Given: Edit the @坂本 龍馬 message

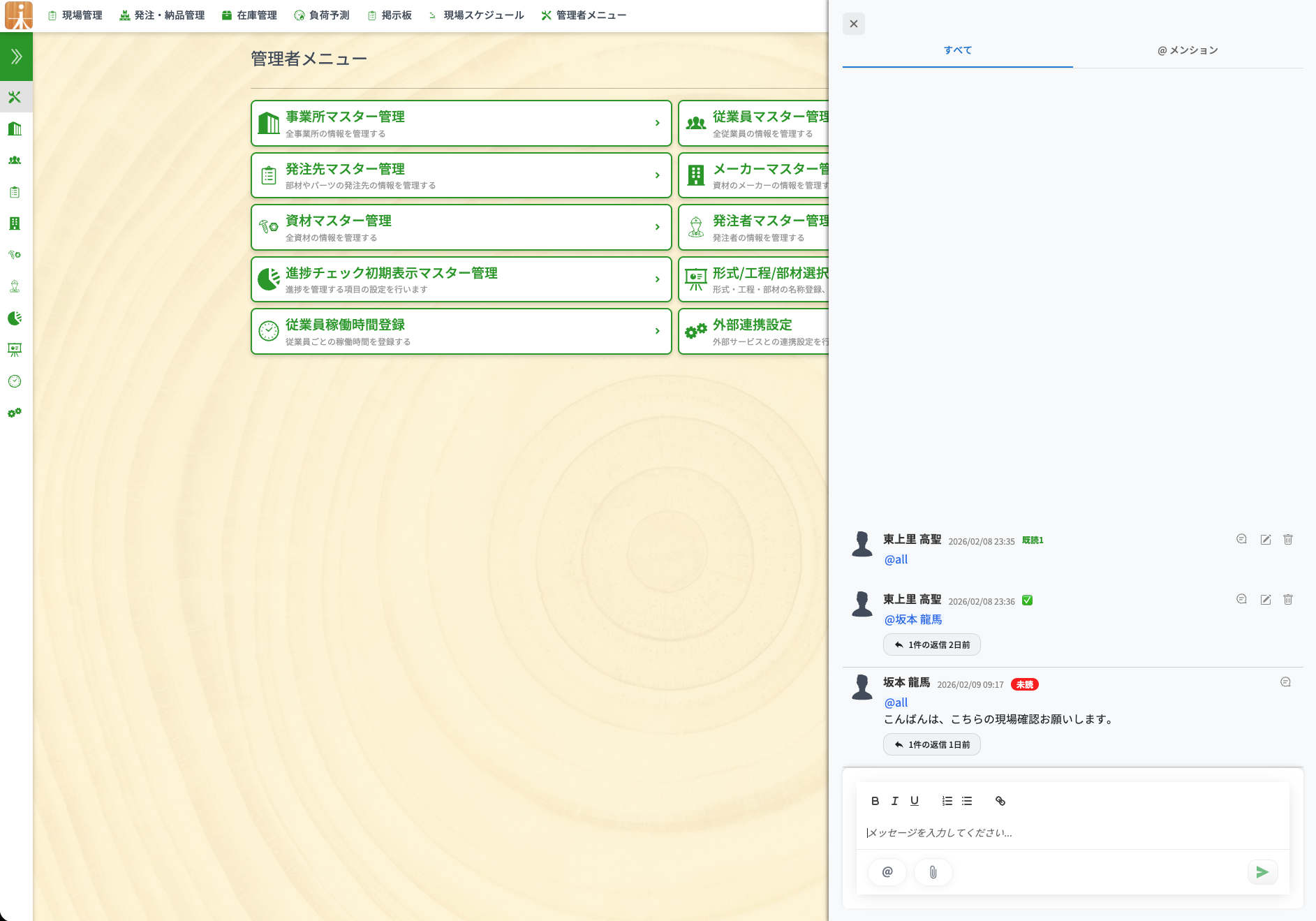Looking at the screenshot, I should (x=1265, y=600).
